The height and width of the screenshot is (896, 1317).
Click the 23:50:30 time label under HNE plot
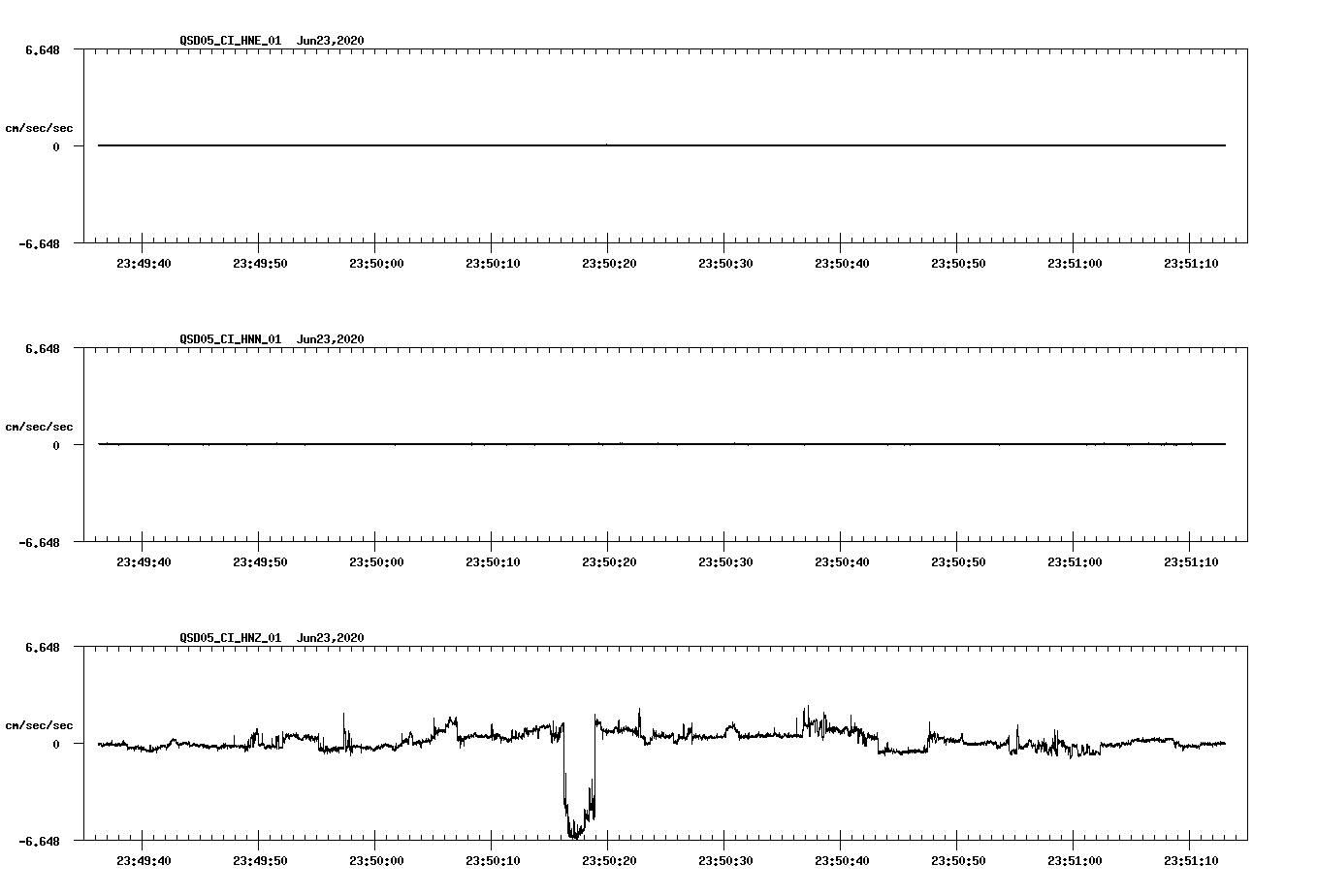(x=725, y=264)
